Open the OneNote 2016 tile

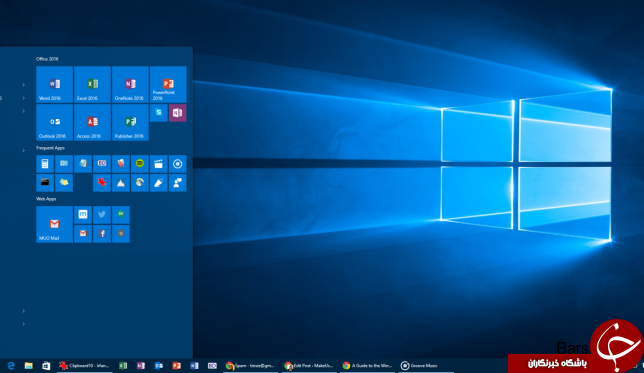[x=130, y=84]
